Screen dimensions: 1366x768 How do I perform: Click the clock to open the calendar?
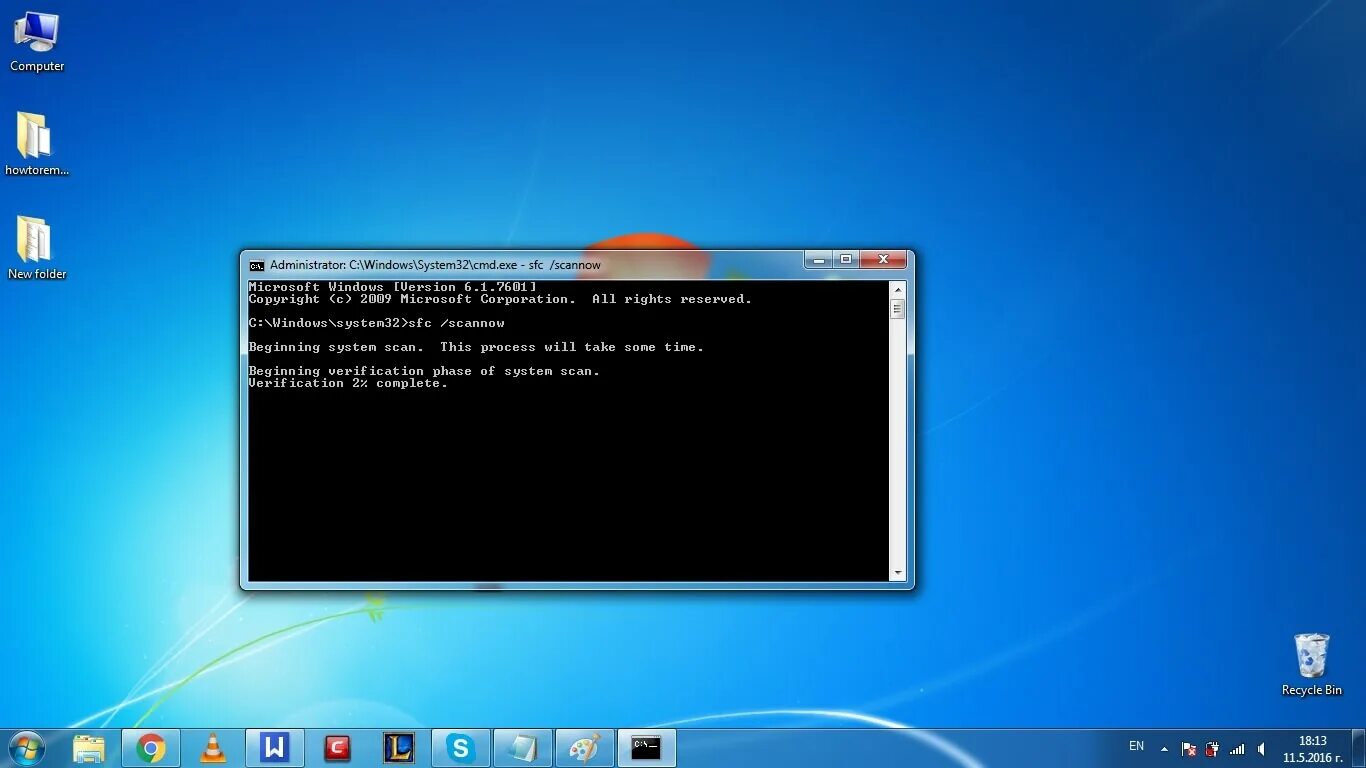[x=1313, y=748]
